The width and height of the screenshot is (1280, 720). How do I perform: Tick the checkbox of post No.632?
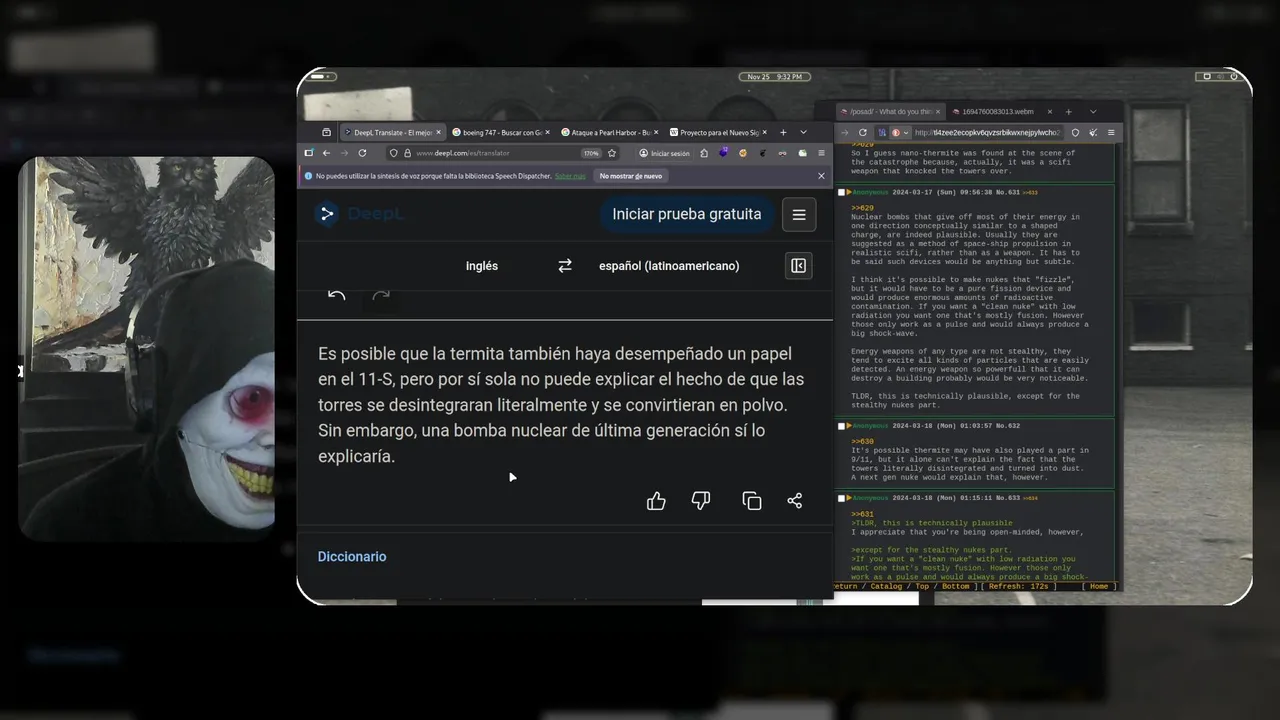[842, 426]
